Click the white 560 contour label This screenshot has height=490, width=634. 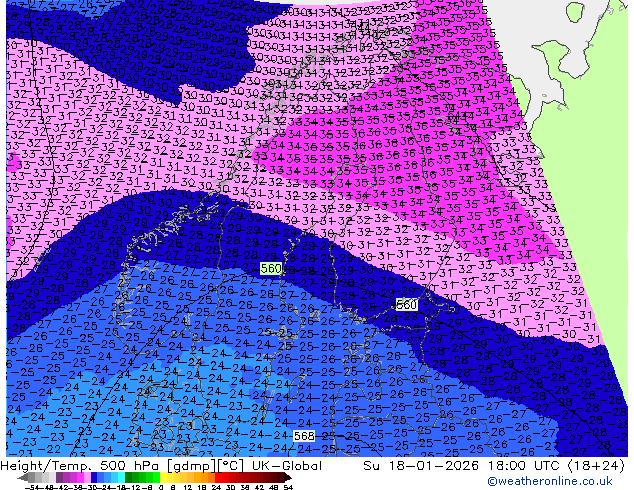[406, 304]
